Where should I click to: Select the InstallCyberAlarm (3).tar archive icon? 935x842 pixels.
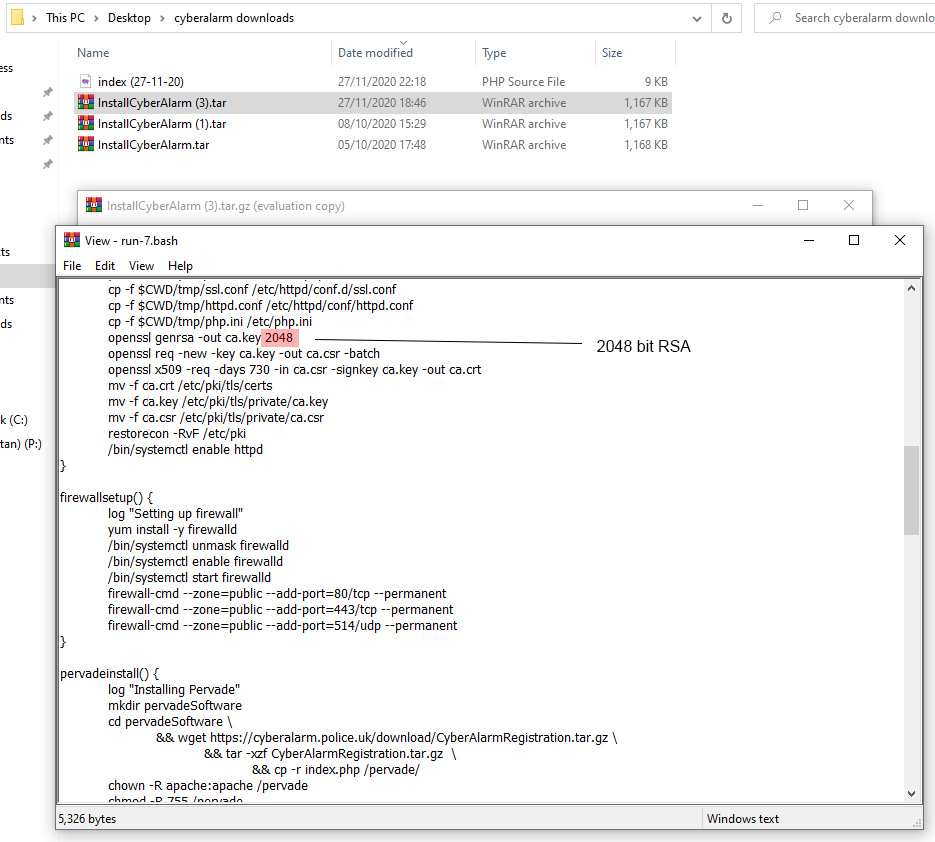point(86,103)
